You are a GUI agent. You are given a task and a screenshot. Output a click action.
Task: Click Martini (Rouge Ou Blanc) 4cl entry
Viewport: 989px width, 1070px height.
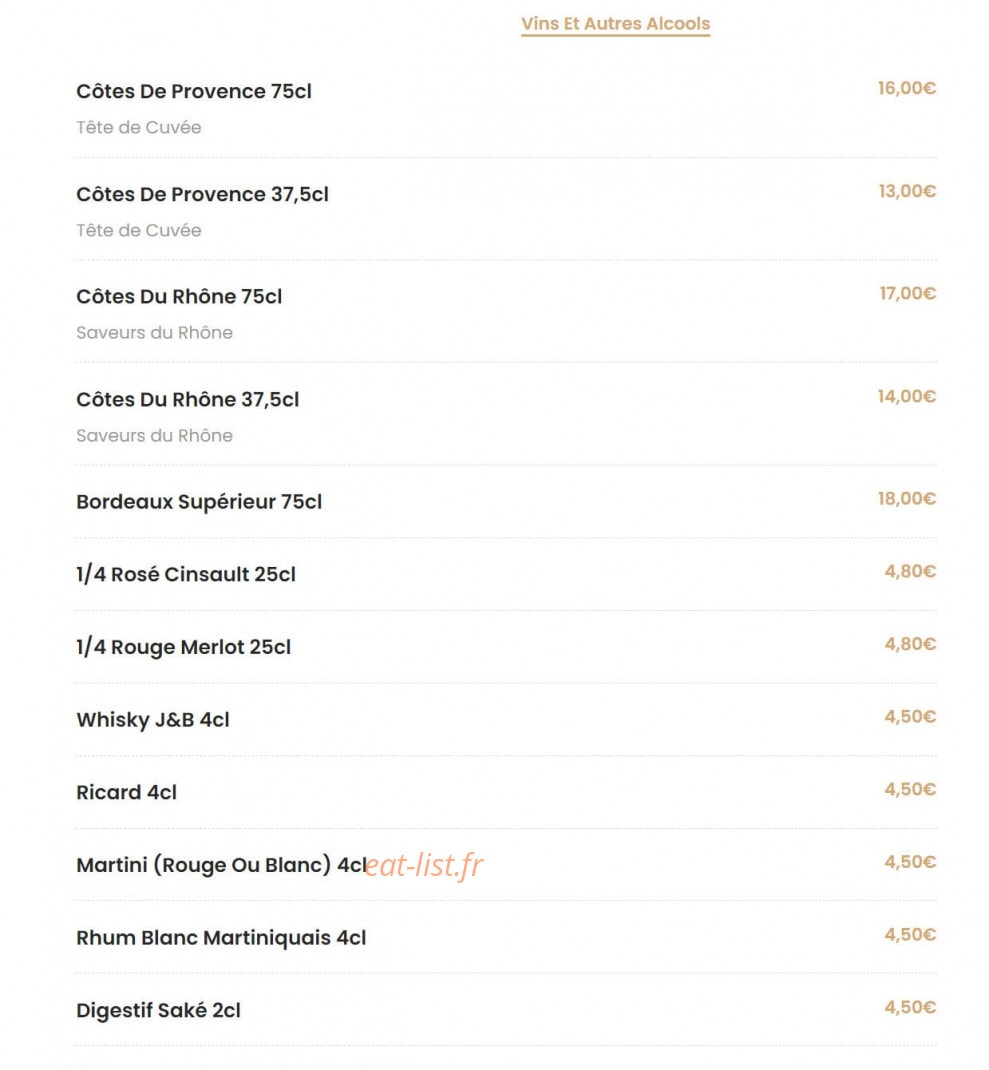pos(221,865)
